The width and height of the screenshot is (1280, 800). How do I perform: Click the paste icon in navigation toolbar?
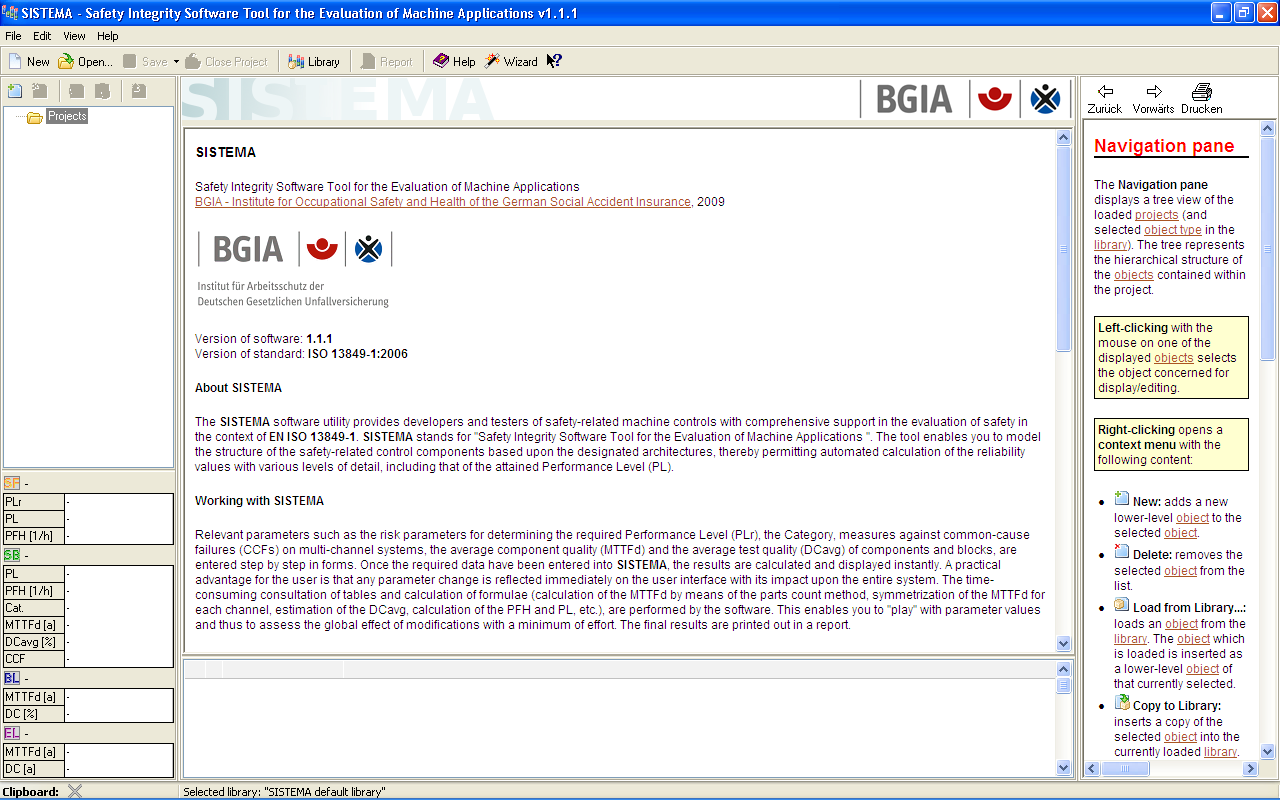point(102,91)
